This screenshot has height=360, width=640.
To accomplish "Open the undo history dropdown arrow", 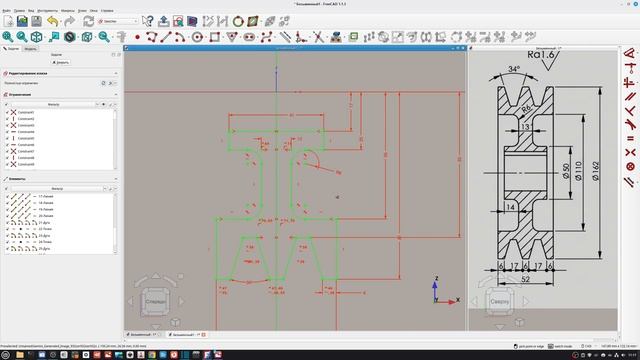I will pos(60,21).
